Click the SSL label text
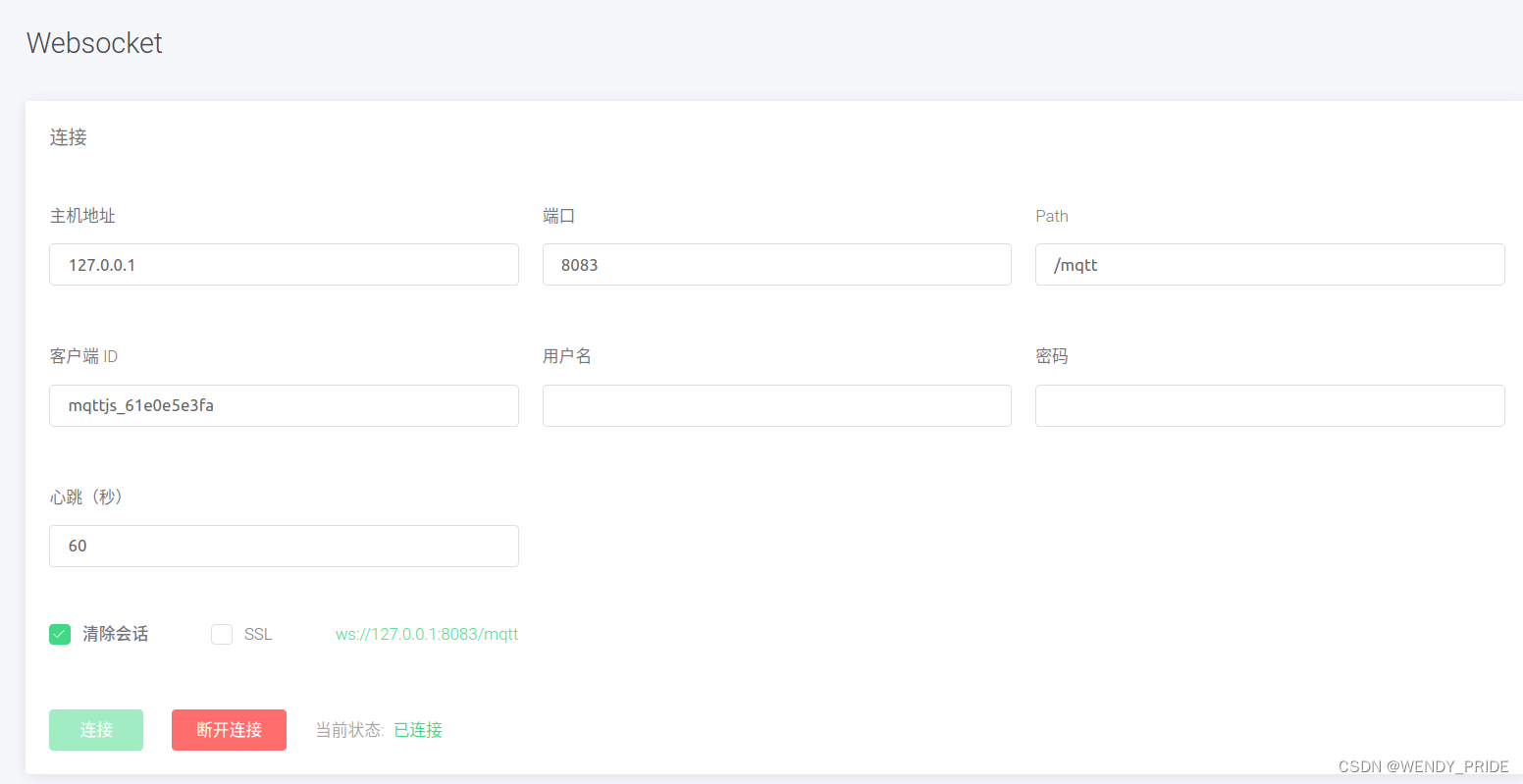This screenshot has width=1523, height=784. click(258, 634)
